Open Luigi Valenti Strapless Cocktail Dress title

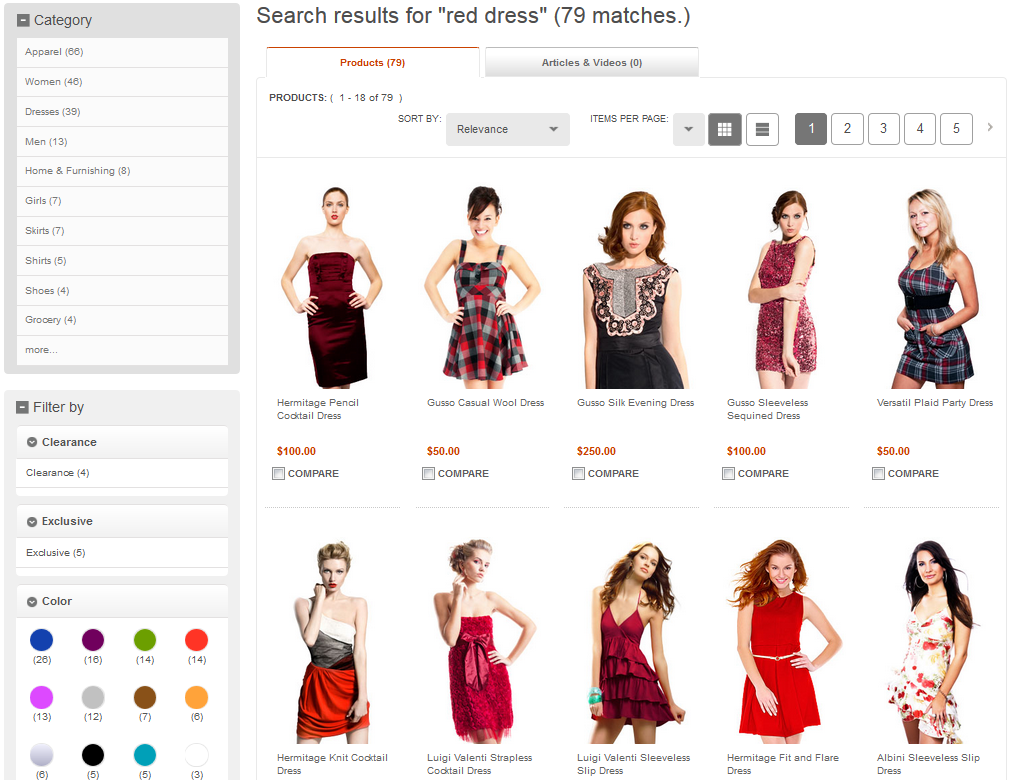(x=479, y=764)
